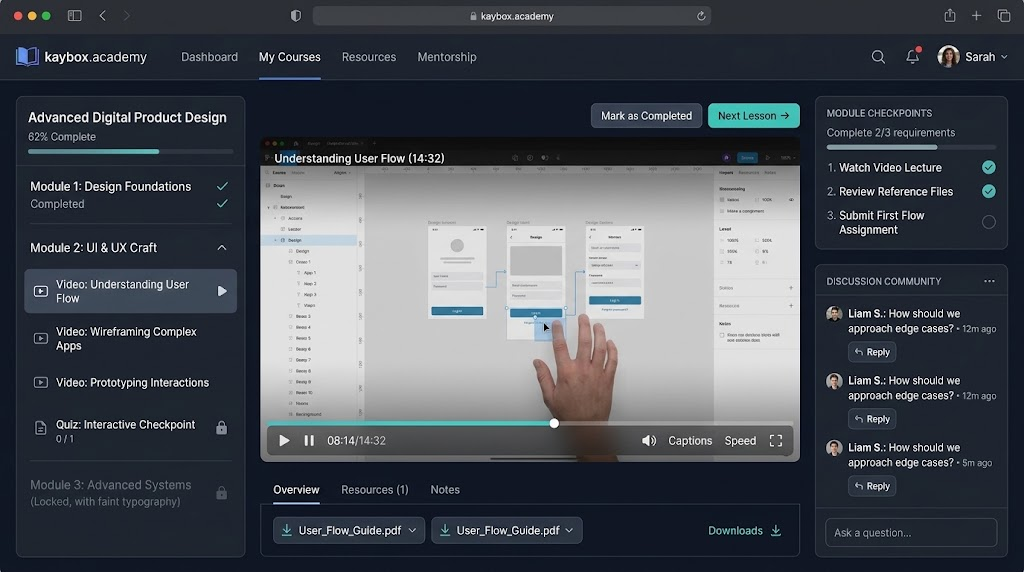The height and width of the screenshot is (572, 1024).
Task: Open notifications bell icon
Action: 913,57
